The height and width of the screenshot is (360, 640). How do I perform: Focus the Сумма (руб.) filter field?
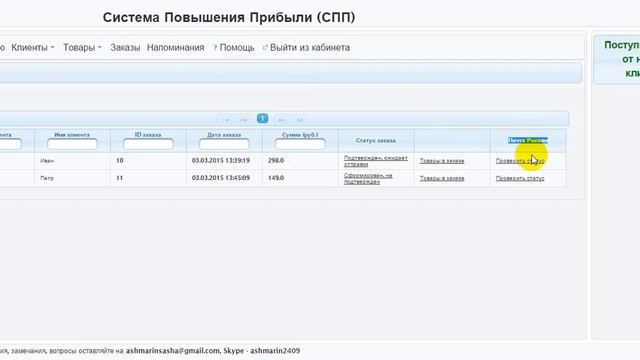[300, 144]
